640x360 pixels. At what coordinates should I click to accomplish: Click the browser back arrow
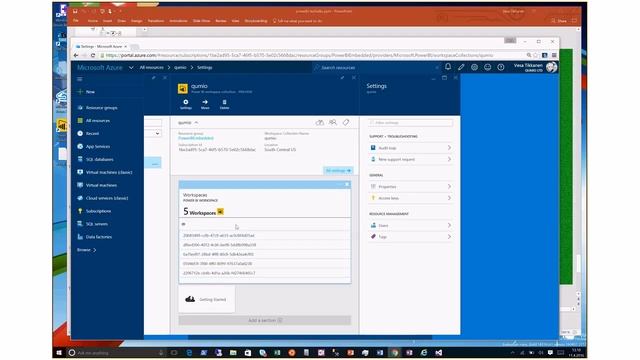(76, 55)
